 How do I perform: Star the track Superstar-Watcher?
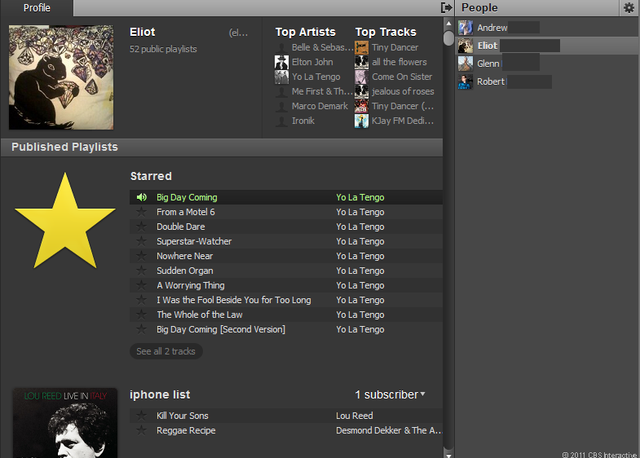pyautogui.click(x=142, y=241)
